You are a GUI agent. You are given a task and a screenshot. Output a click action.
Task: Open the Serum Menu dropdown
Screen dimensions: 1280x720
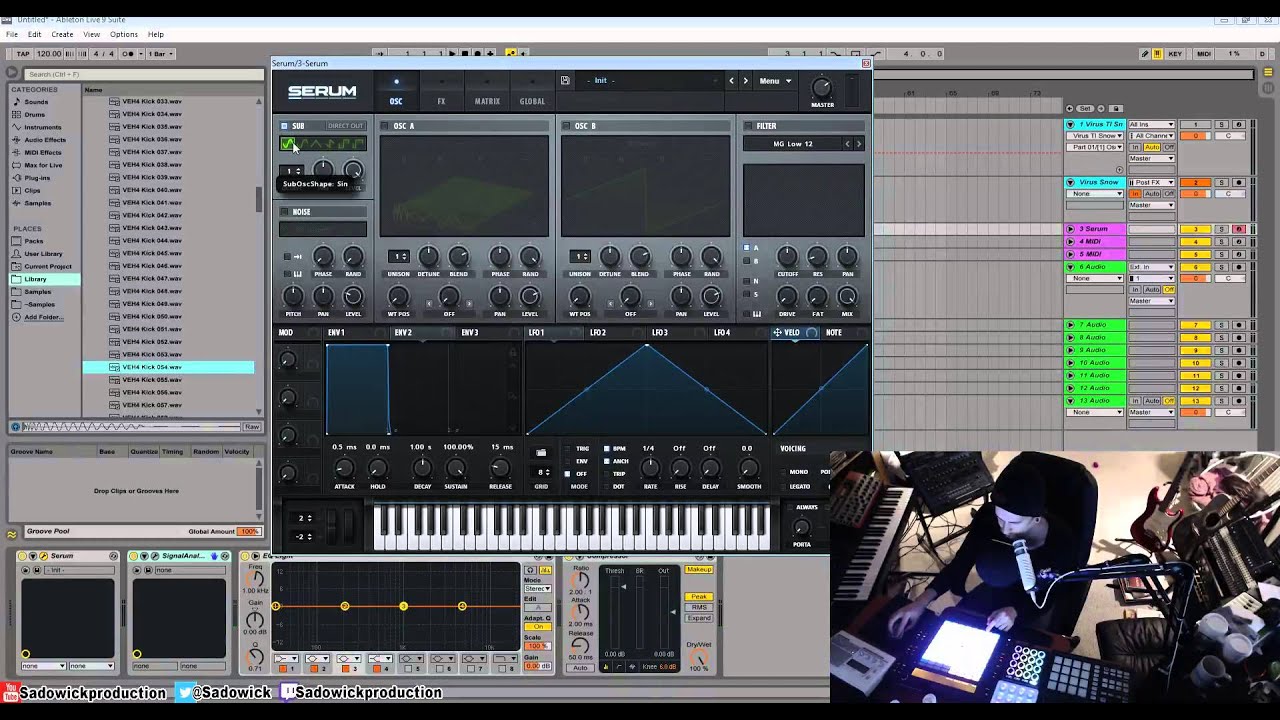click(x=775, y=81)
